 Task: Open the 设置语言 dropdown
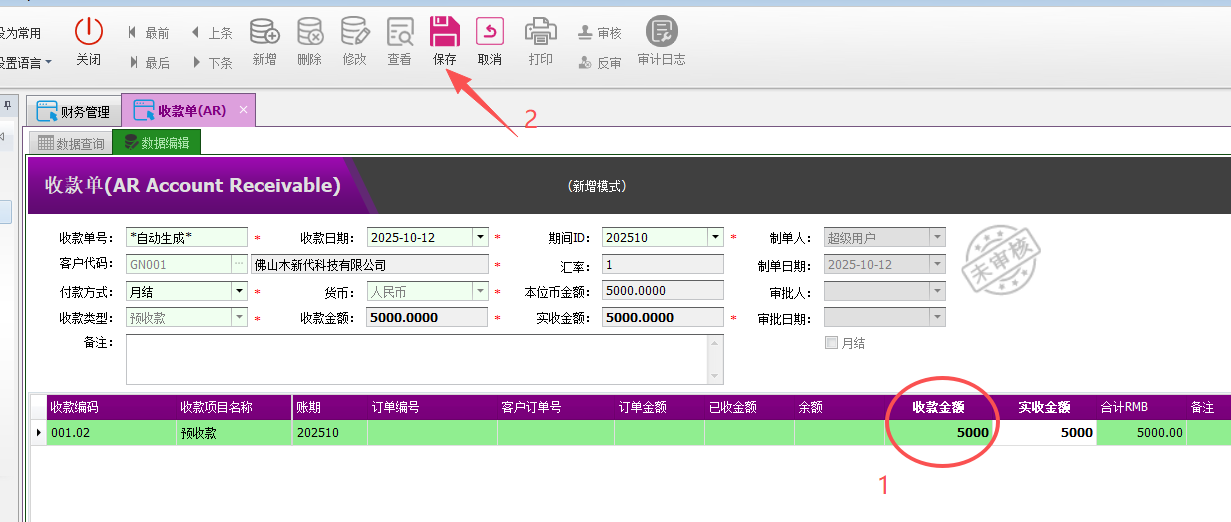point(25,62)
